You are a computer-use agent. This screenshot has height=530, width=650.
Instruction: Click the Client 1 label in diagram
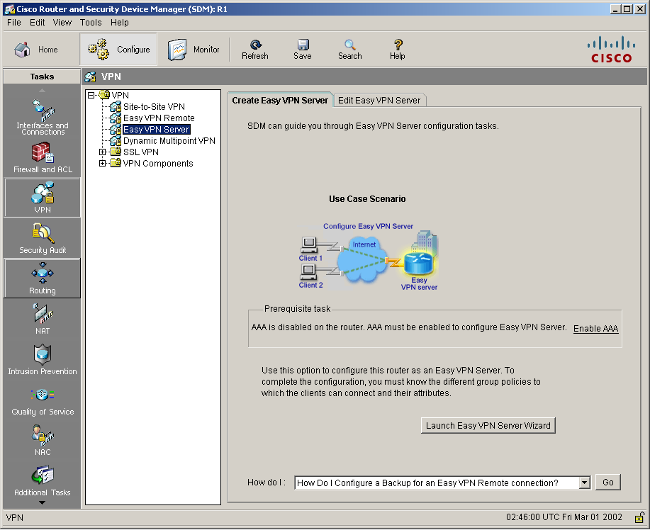click(310, 258)
